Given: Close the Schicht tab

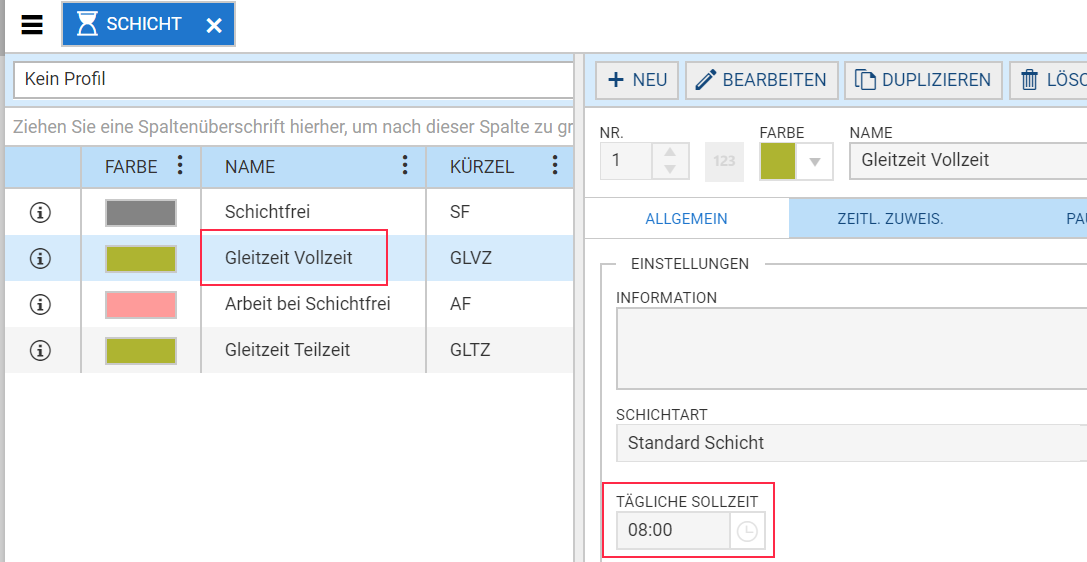Looking at the screenshot, I should [x=214, y=26].
